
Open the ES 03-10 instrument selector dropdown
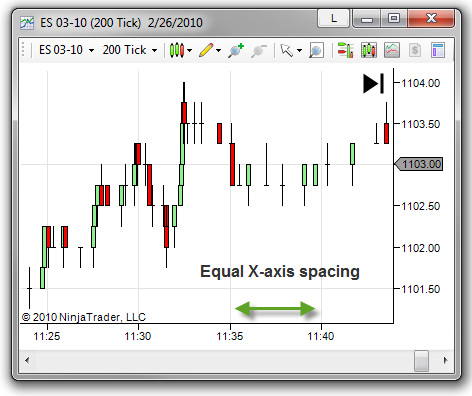(x=66, y=50)
